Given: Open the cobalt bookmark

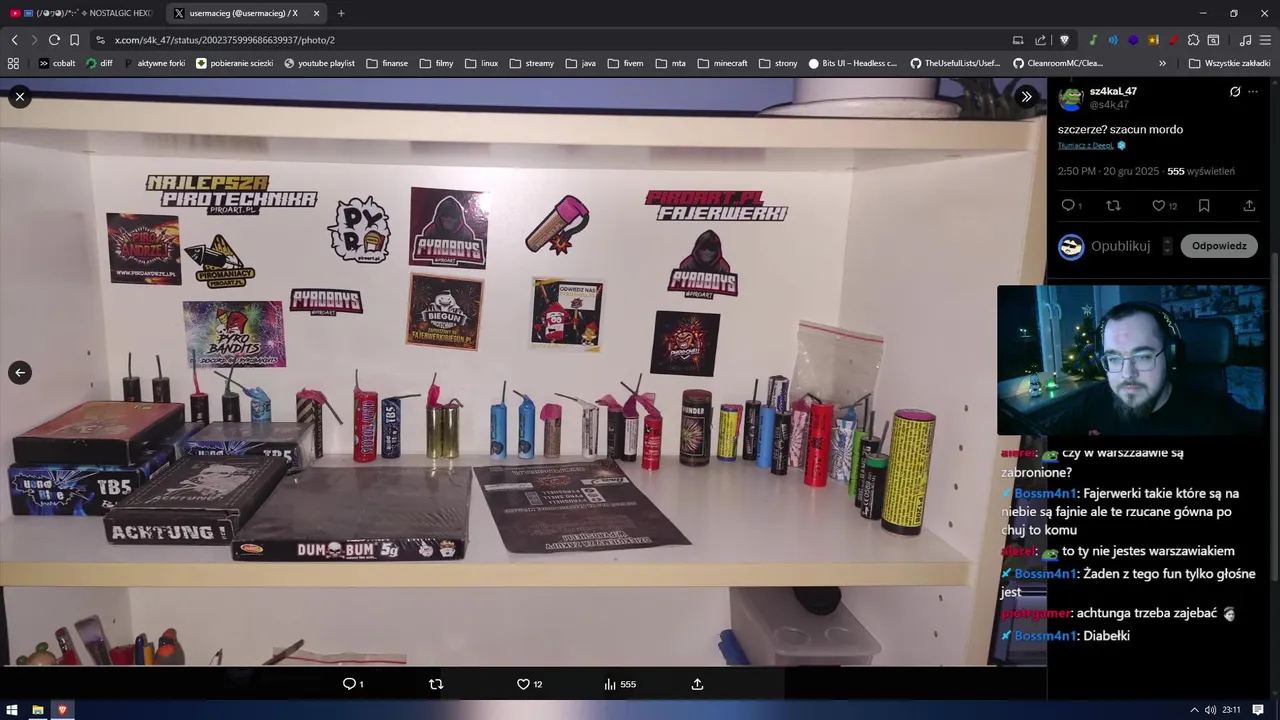Looking at the screenshot, I should tap(57, 63).
